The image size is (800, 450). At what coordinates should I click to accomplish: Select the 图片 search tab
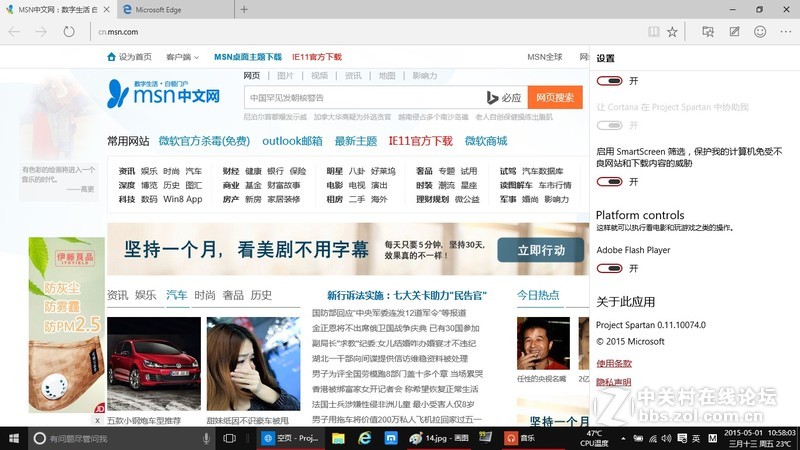[285, 76]
